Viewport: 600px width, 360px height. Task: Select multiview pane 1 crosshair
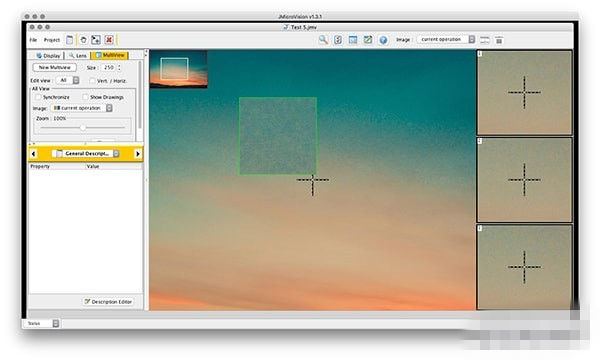pos(524,92)
